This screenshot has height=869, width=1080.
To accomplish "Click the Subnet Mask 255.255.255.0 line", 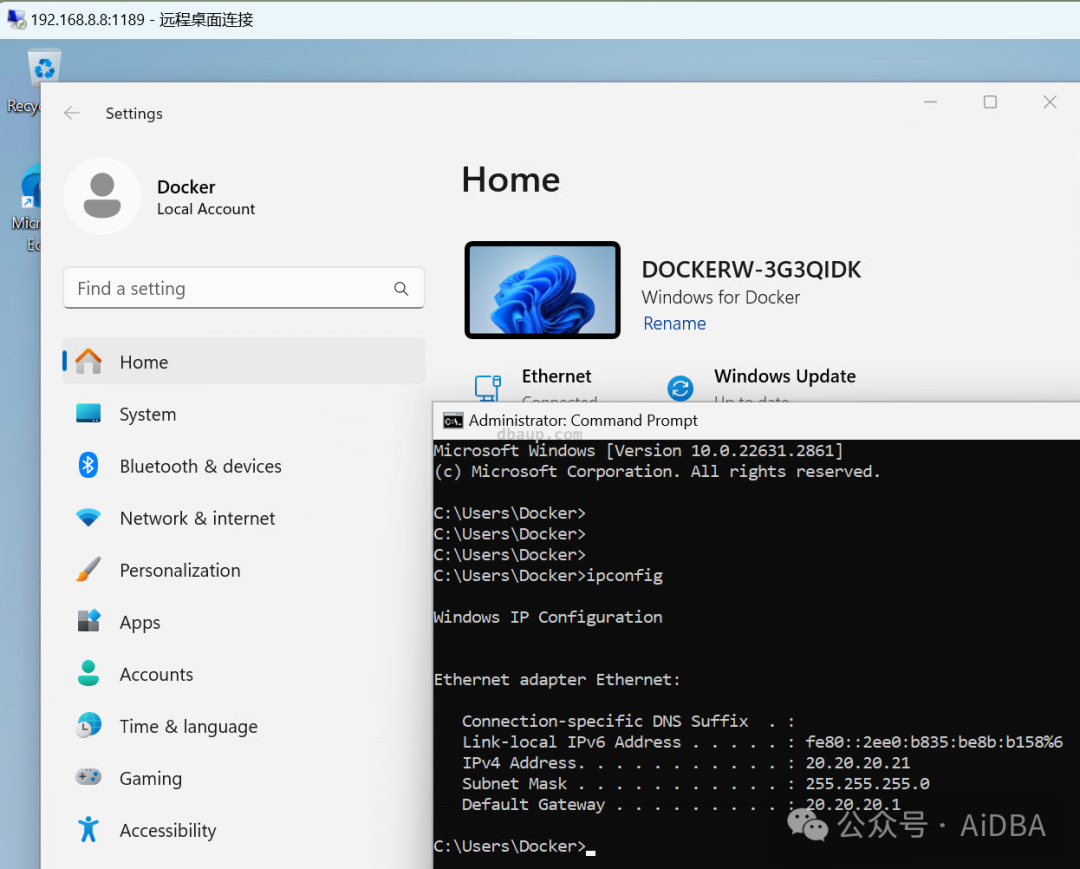I will [696, 784].
